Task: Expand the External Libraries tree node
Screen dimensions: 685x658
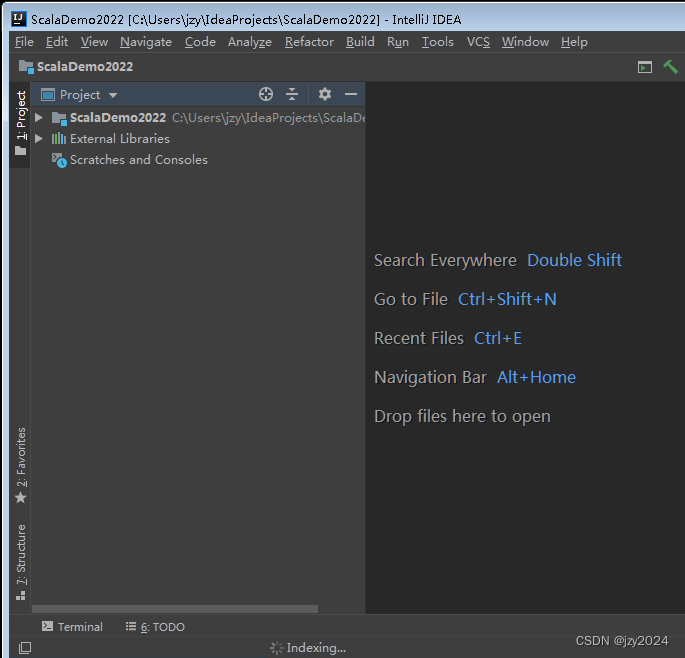Action: pyautogui.click(x=39, y=139)
